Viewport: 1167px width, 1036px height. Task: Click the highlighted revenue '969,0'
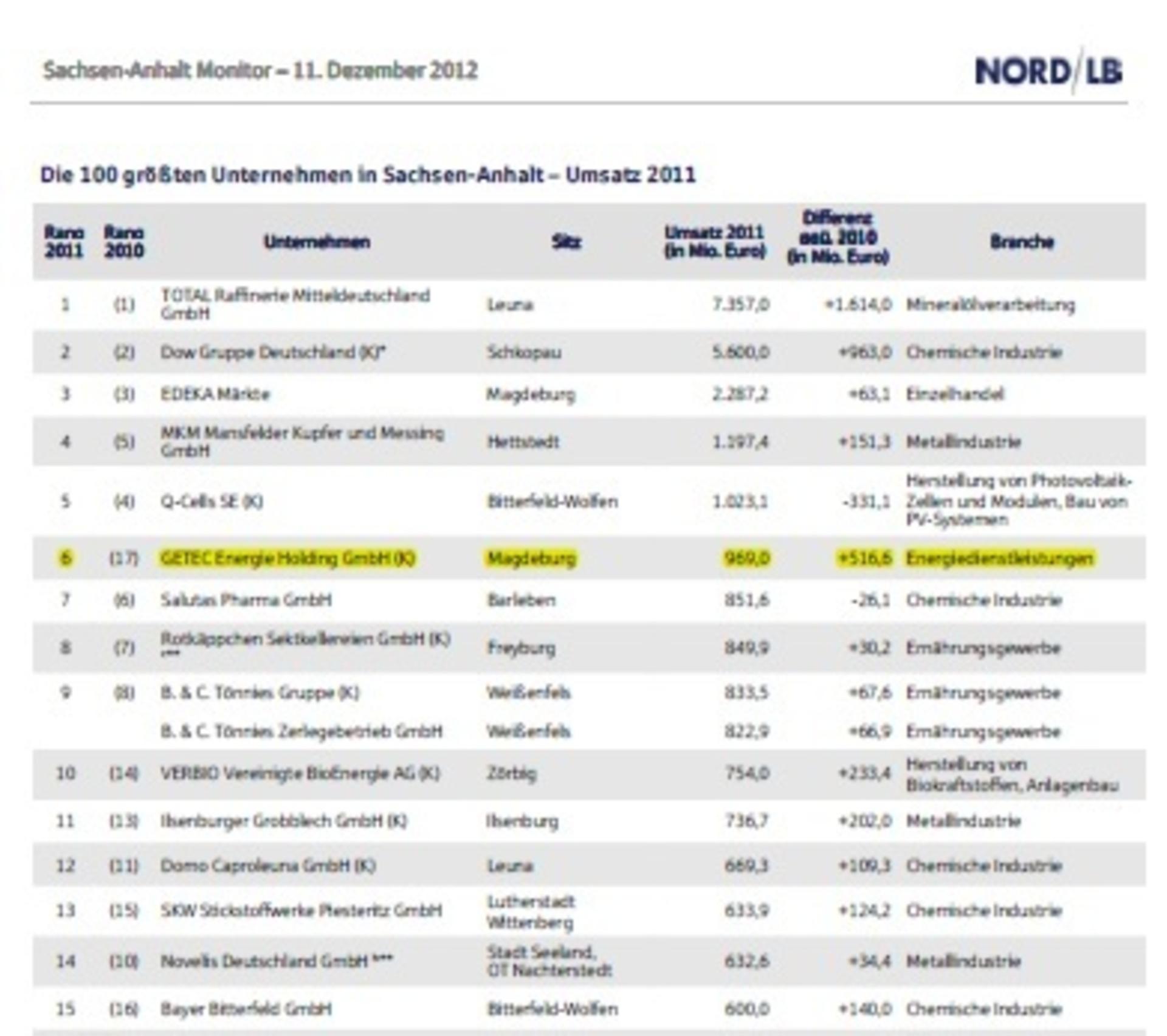(747, 558)
